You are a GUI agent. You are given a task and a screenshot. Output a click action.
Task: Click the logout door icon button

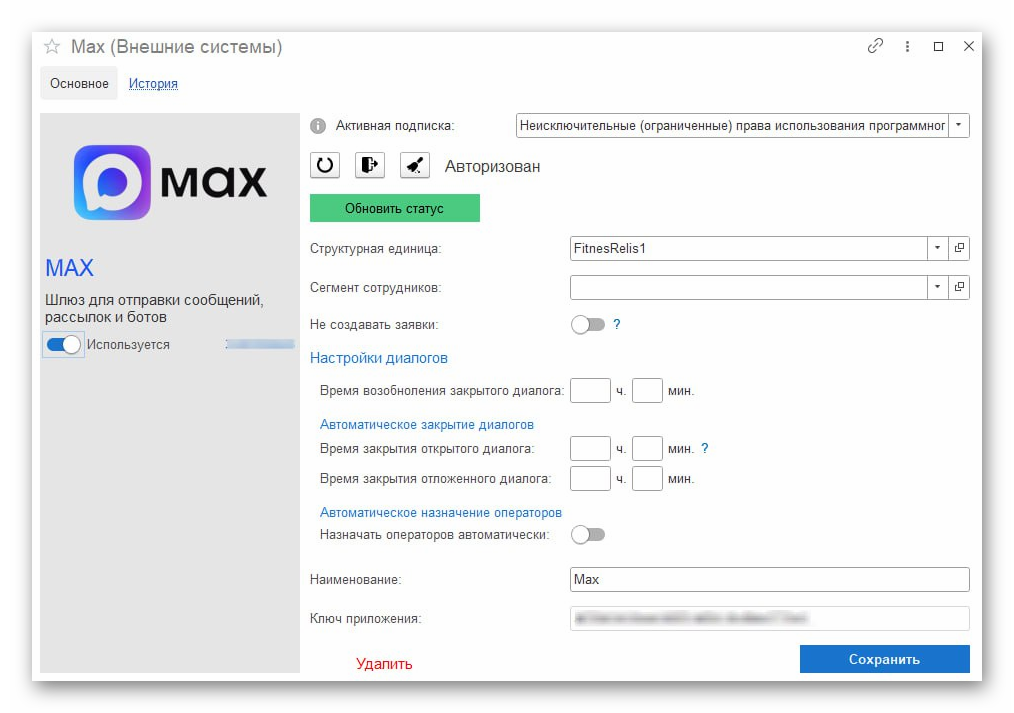370,165
